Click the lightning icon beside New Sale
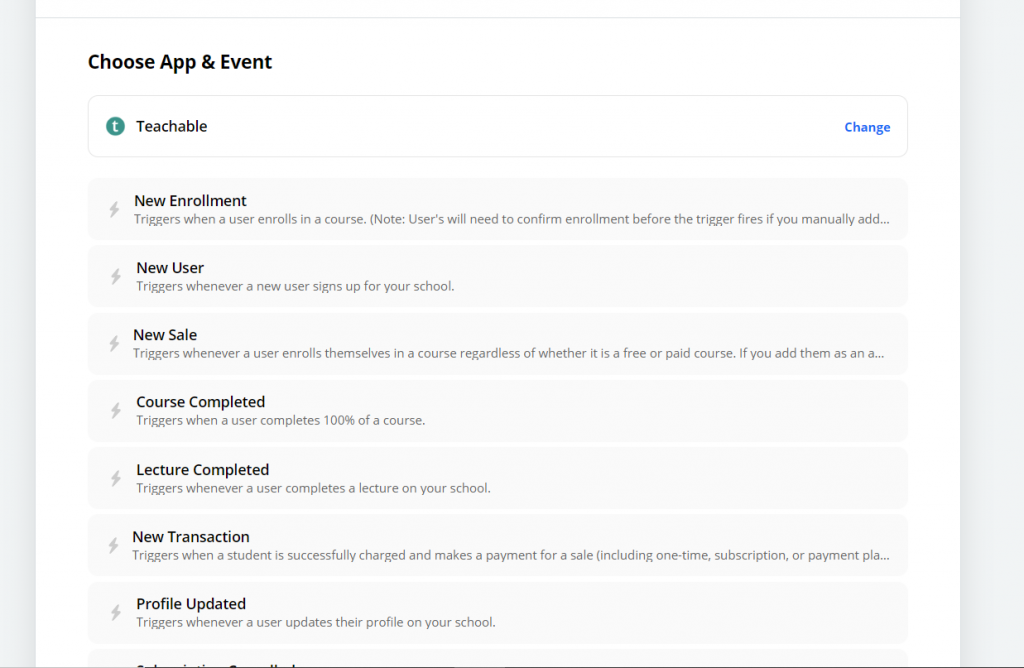This screenshot has height=668, width=1024. pyautogui.click(x=114, y=343)
